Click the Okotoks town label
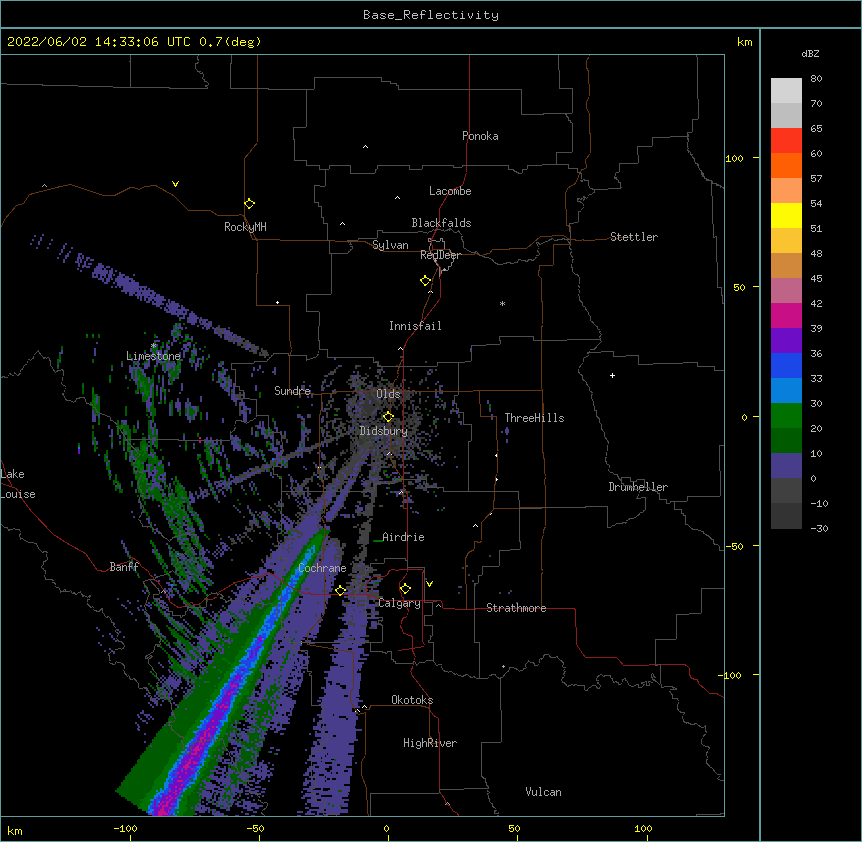862x842 pixels. pos(412,700)
